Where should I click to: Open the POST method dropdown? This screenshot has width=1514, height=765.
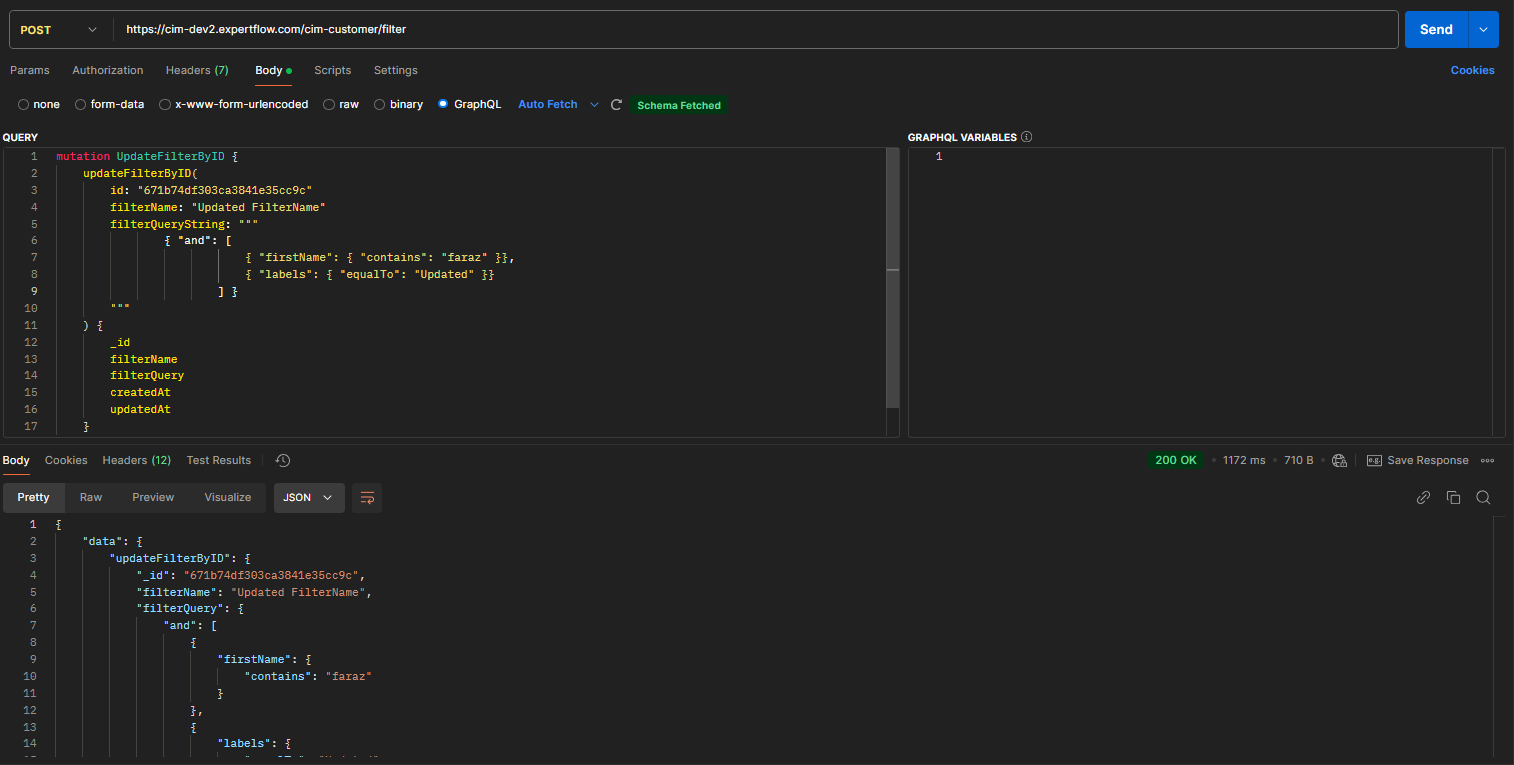(x=59, y=30)
